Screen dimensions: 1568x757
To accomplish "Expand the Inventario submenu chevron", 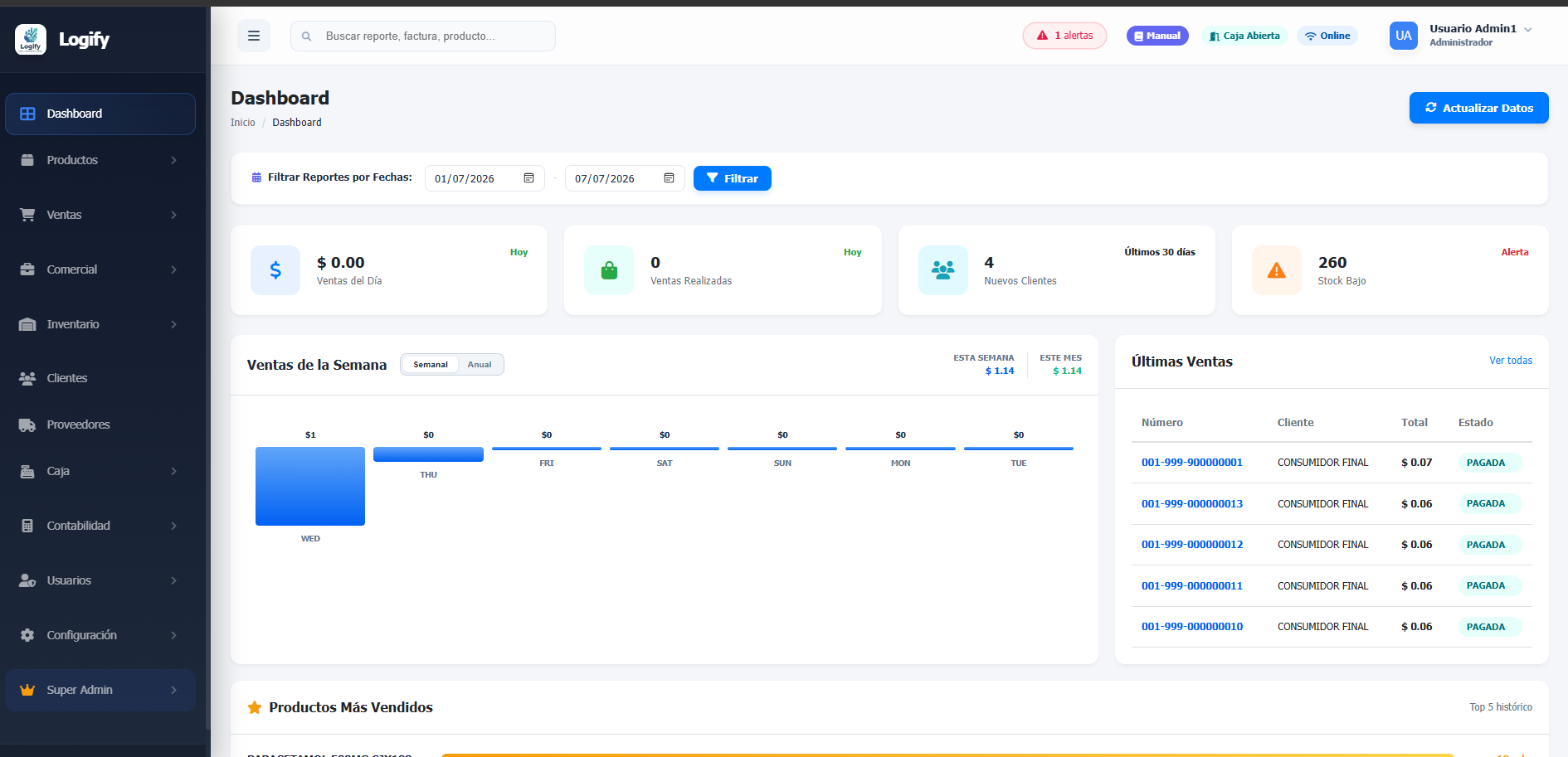I will [x=173, y=324].
